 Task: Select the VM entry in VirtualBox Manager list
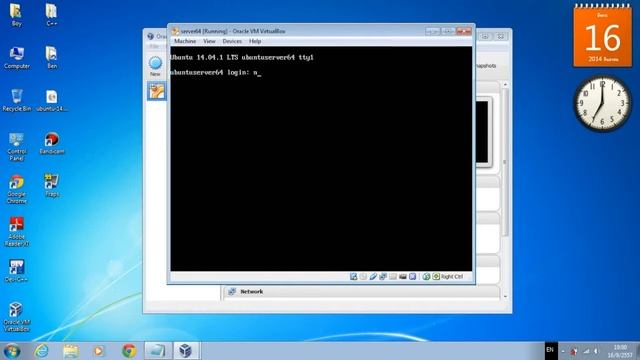tap(157, 91)
